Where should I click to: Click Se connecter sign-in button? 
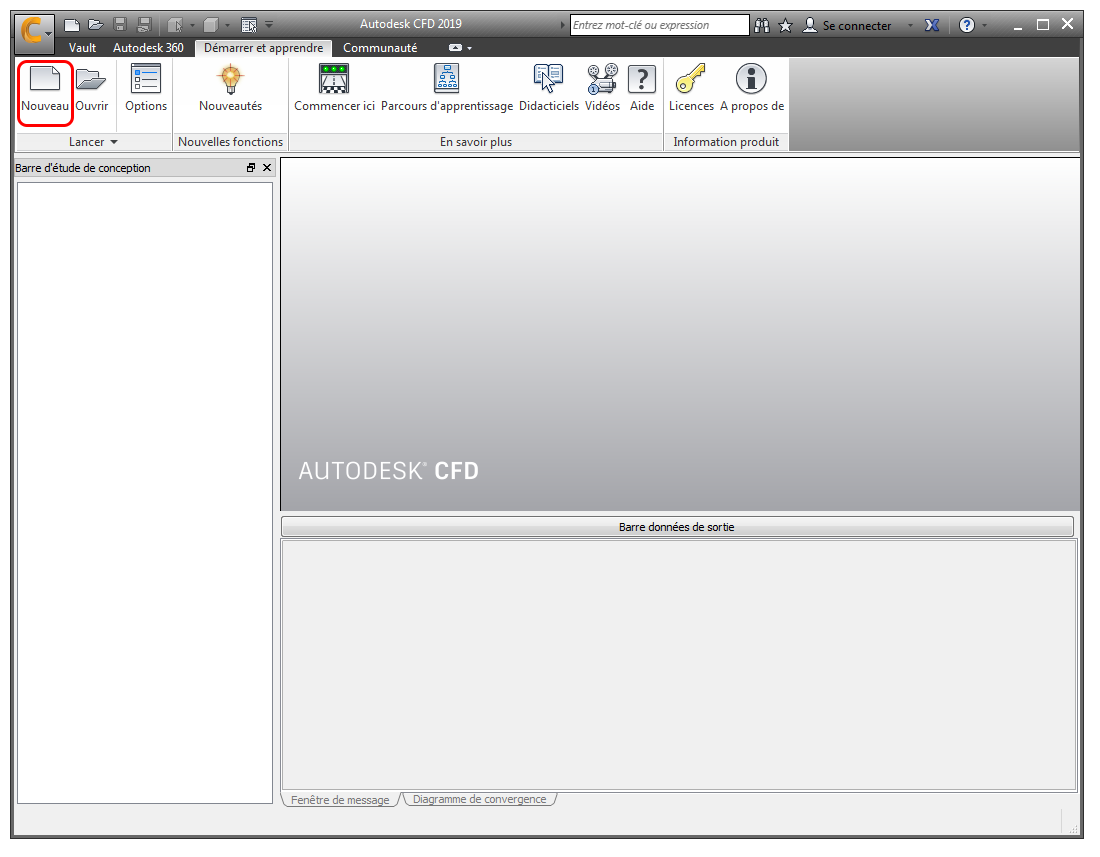pos(847,25)
